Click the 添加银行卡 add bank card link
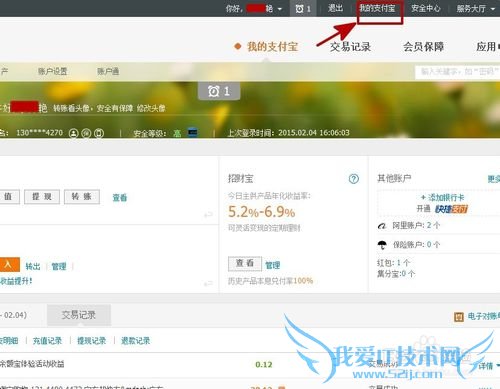This screenshot has height=389, width=500. pos(443,197)
